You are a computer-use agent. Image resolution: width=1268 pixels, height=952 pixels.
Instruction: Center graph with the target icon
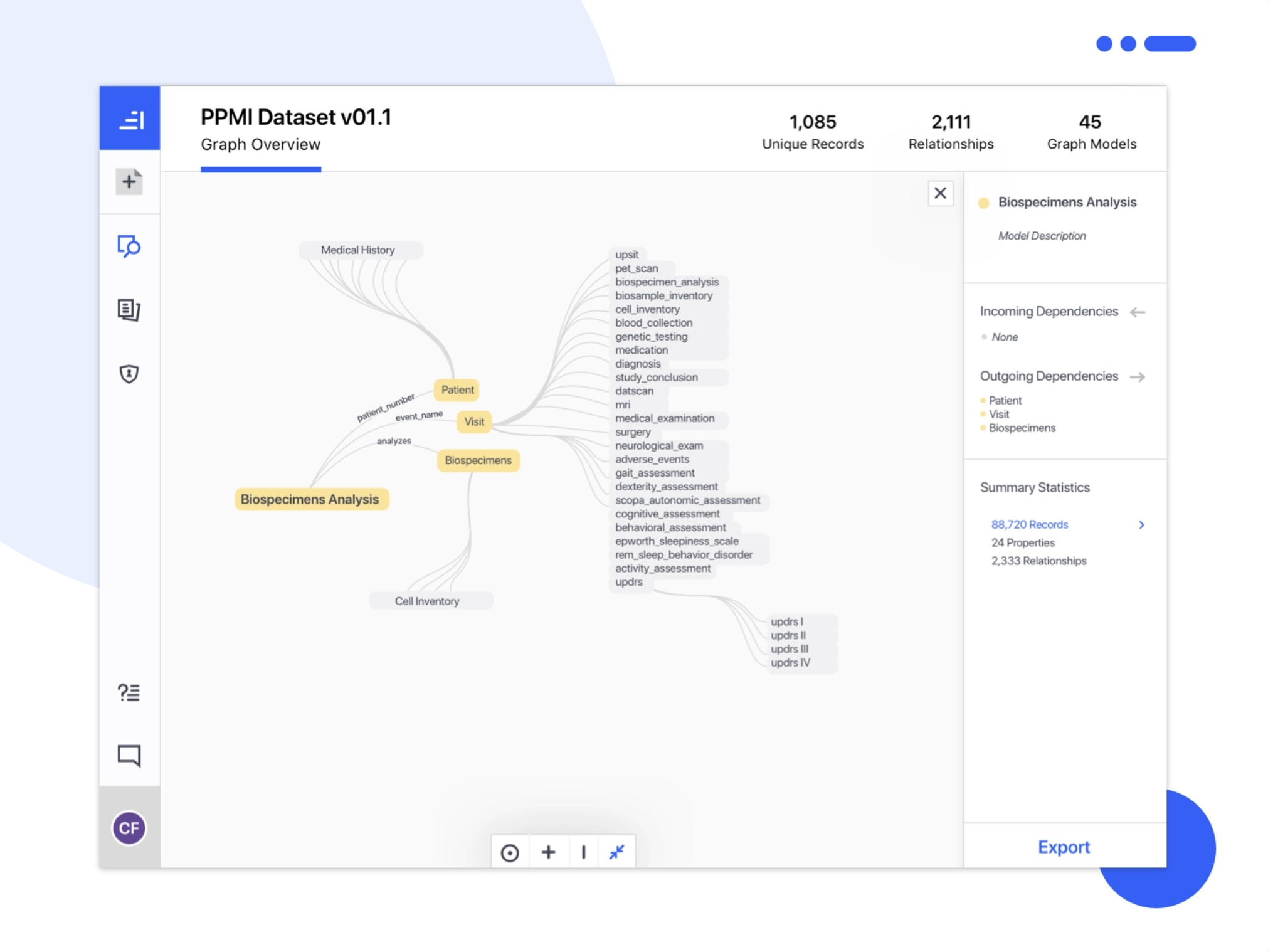click(x=510, y=852)
